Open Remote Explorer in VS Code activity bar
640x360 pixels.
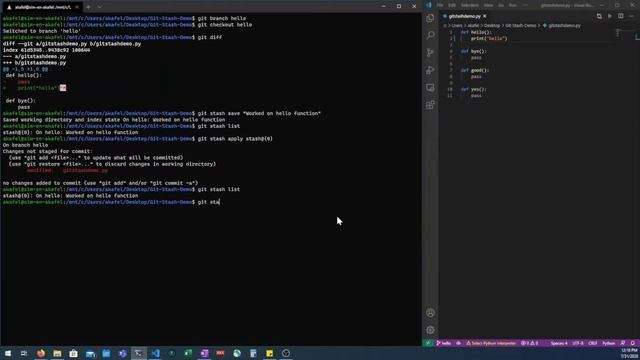tap(430, 88)
